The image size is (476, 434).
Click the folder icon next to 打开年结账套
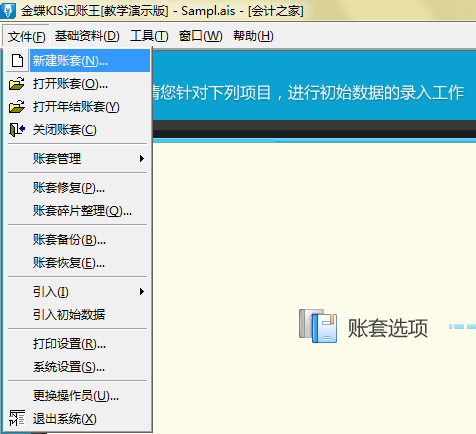pyautogui.click(x=17, y=107)
